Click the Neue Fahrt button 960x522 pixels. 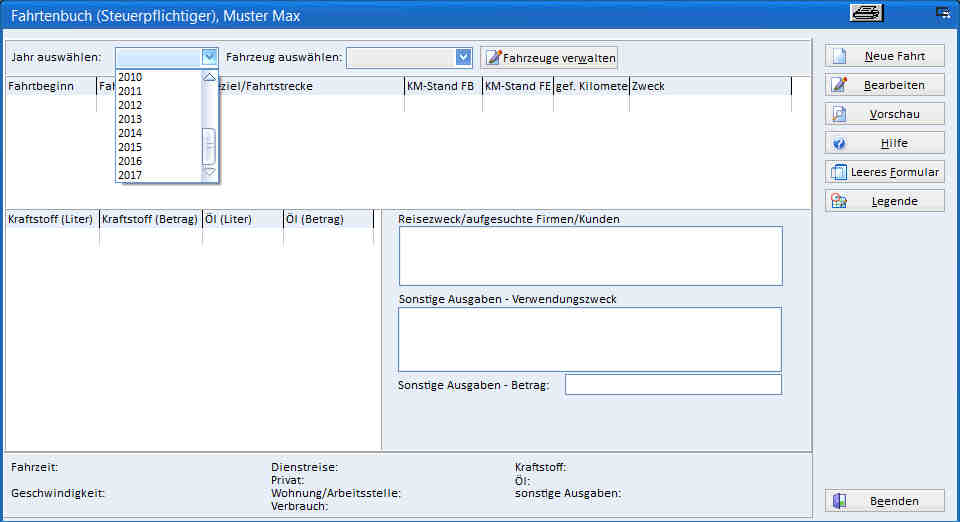coord(884,56)
